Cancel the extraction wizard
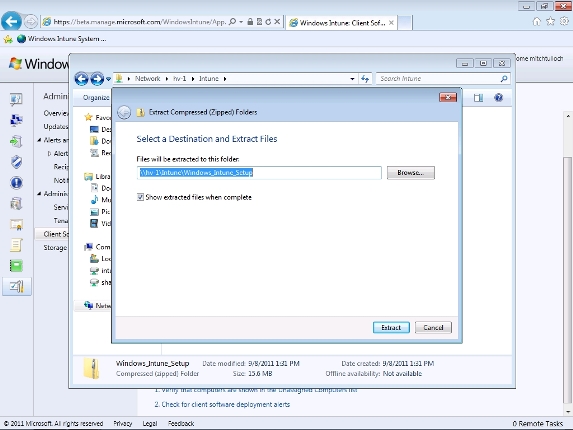Image resolution: width=573 pixels, height=430 pixels. coord(433,327)
